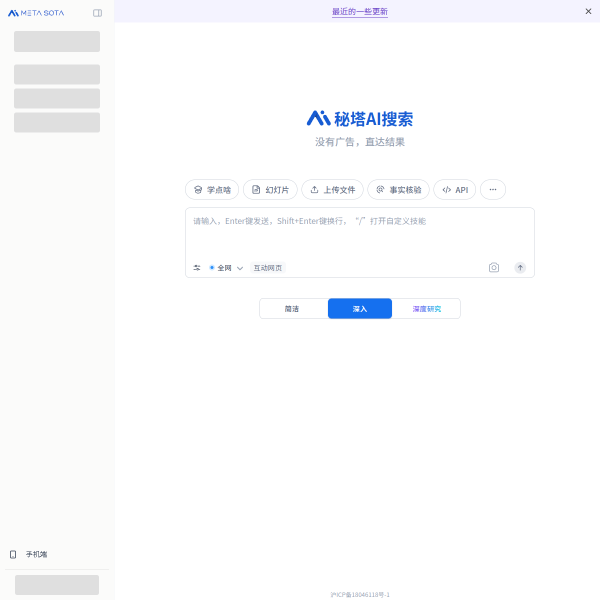Show more shortcuts with ellipsis button
This screenshot has width=600, height=600.
tap(493, 190)
